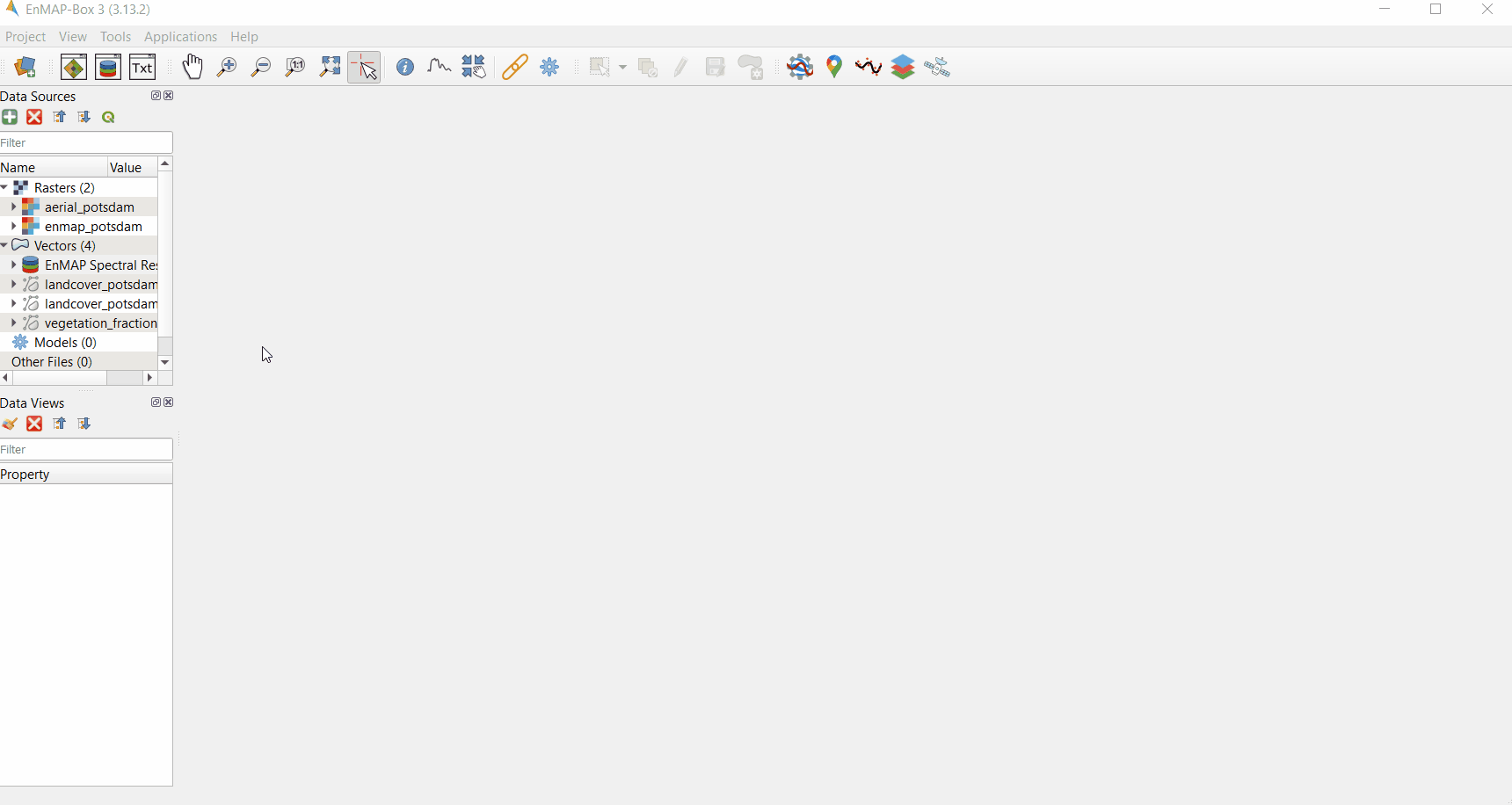This screenshot has width=1512, height=805.
Task: Open the satellite sensor application icon
Action: (x=937, y=68)
